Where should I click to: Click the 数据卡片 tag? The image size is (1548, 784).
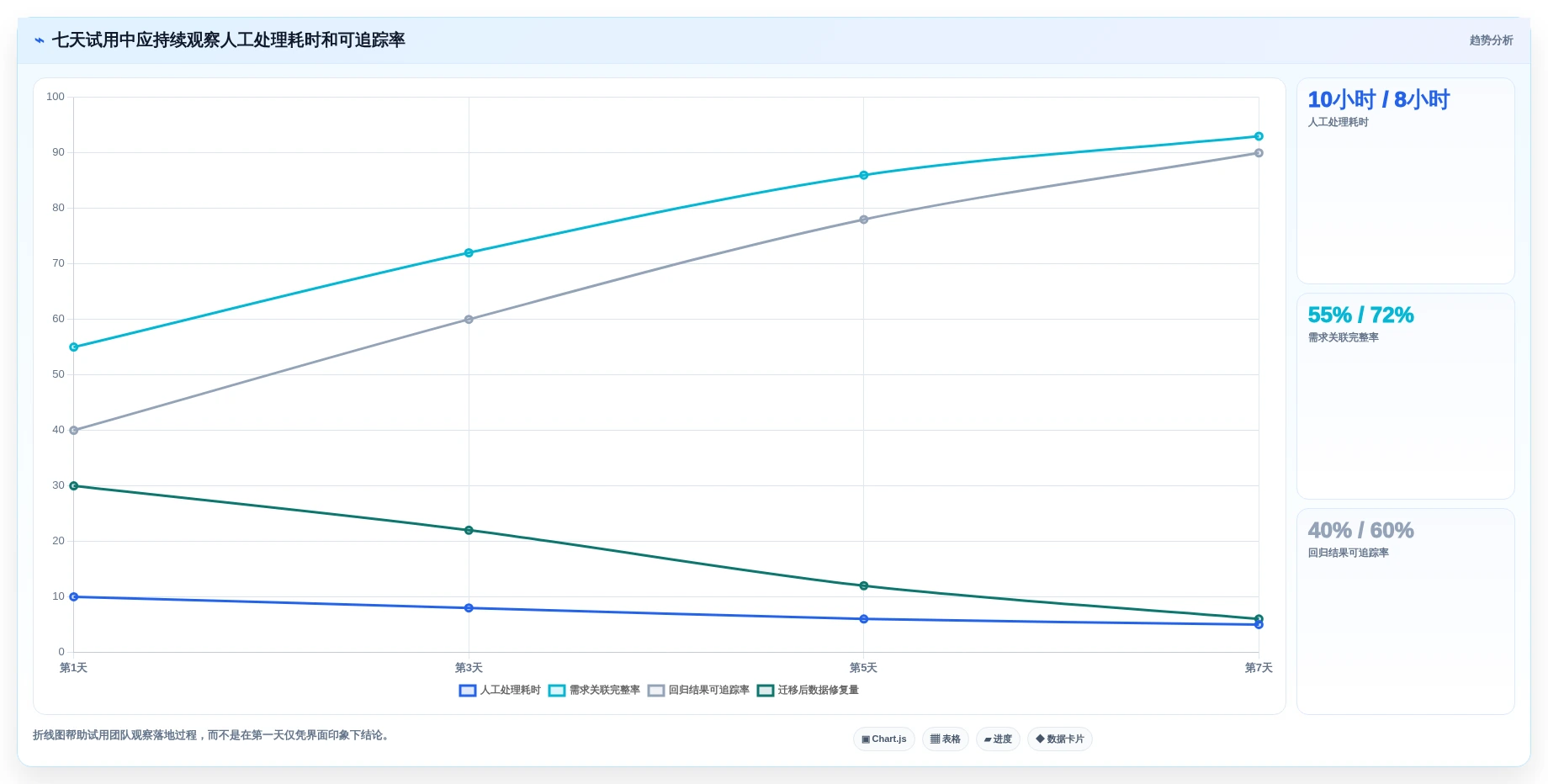tap(1060, 739)
